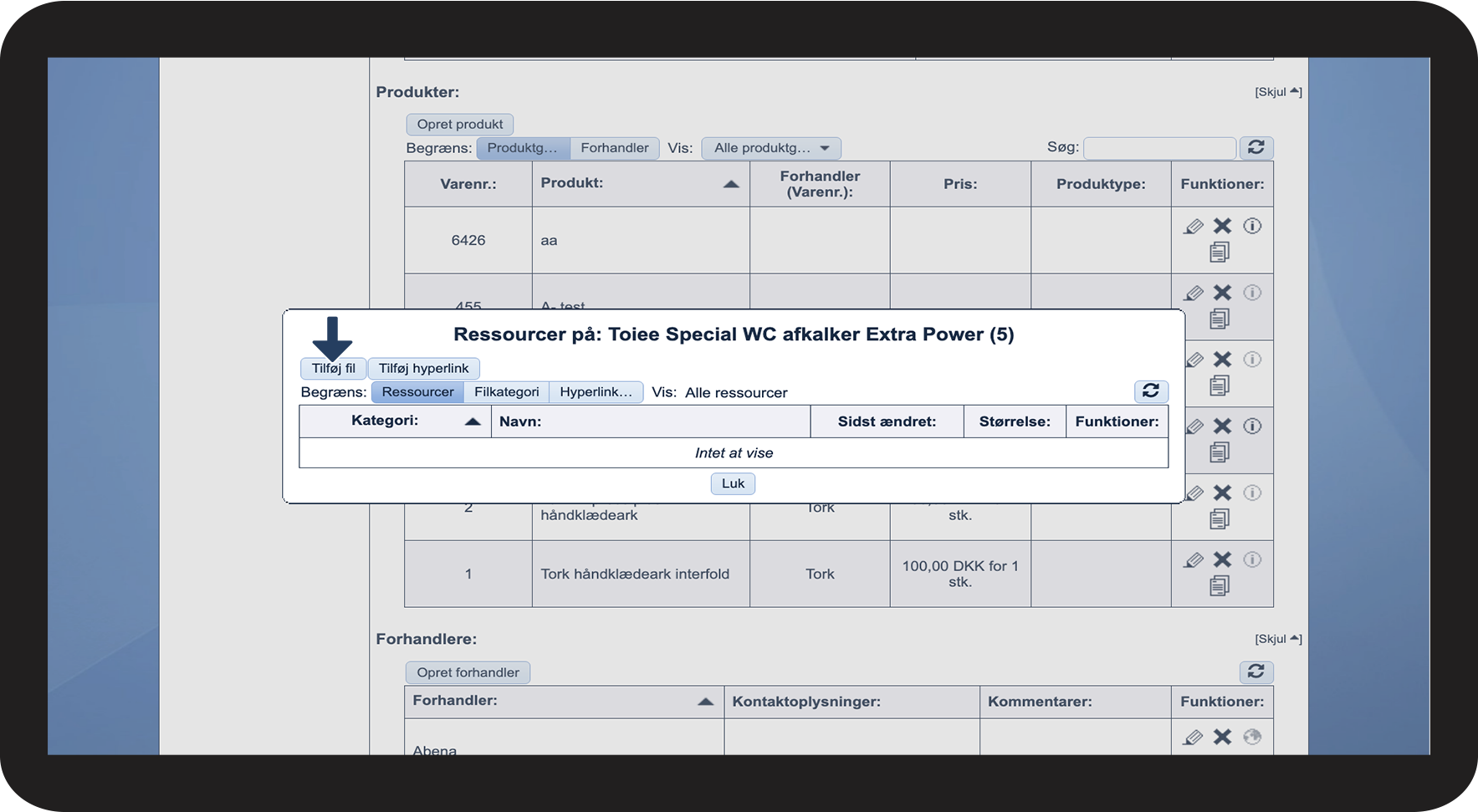Select the Forhandler limit option for products
The image size is (1478, 812).
614,148
